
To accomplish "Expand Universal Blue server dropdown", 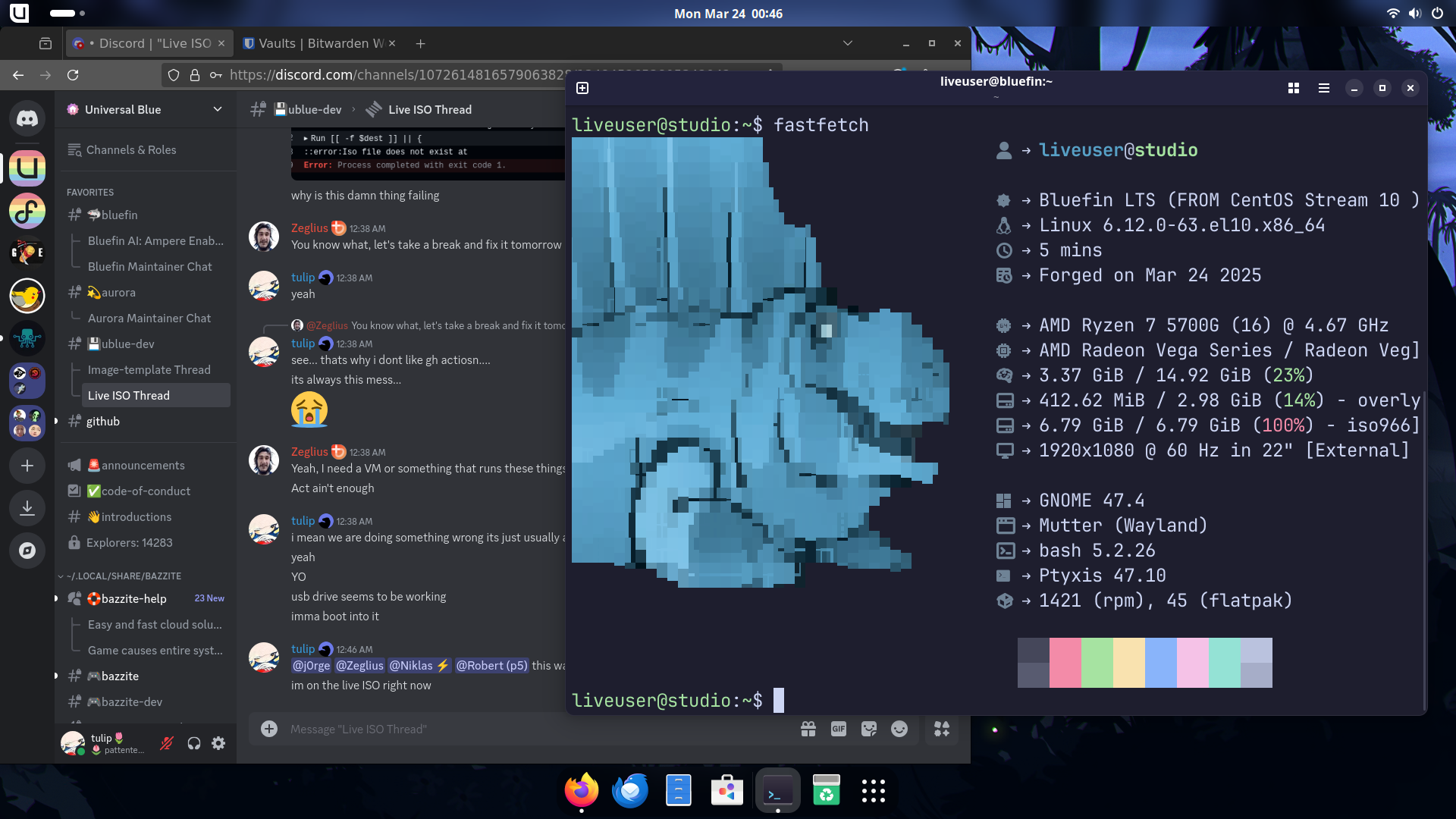I will point(218,109).
